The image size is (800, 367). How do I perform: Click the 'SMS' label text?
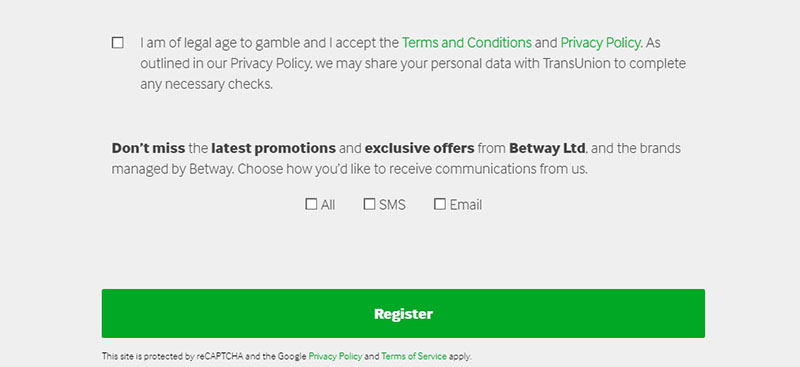[392, 205]
